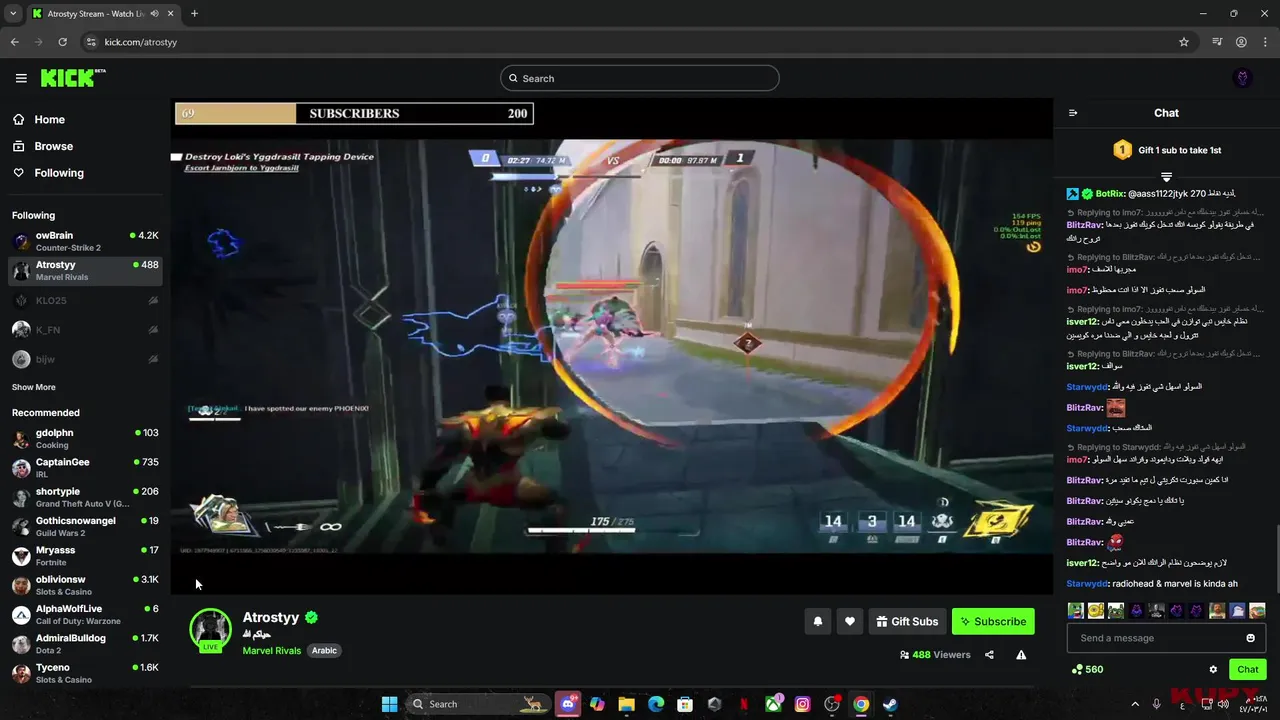The height and width of the screenshot is (720, 1280).
Task: Open KLO25 offline channel
Action: tap(85, 300)
